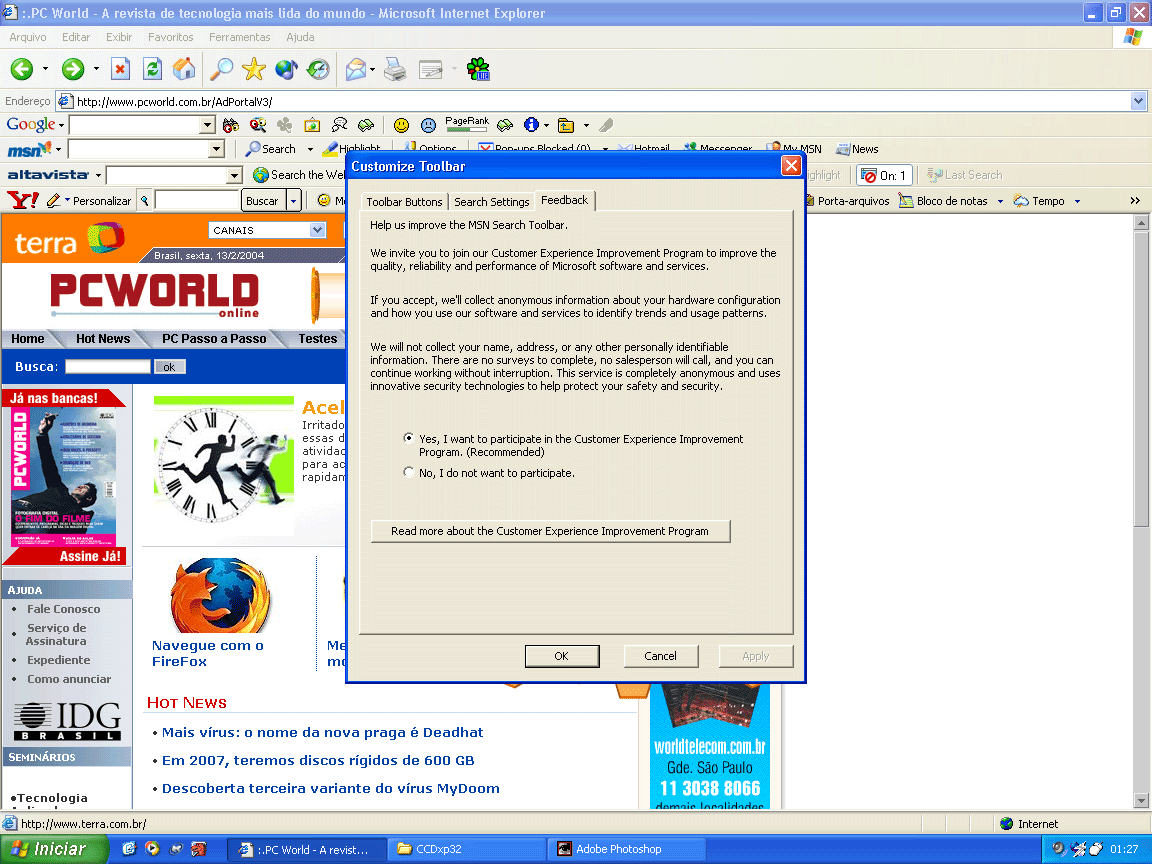This screenshot has width=1152, height=864.
Task: Open Tempo weather on Yahoo toolbar
Action: point(1040,201)
